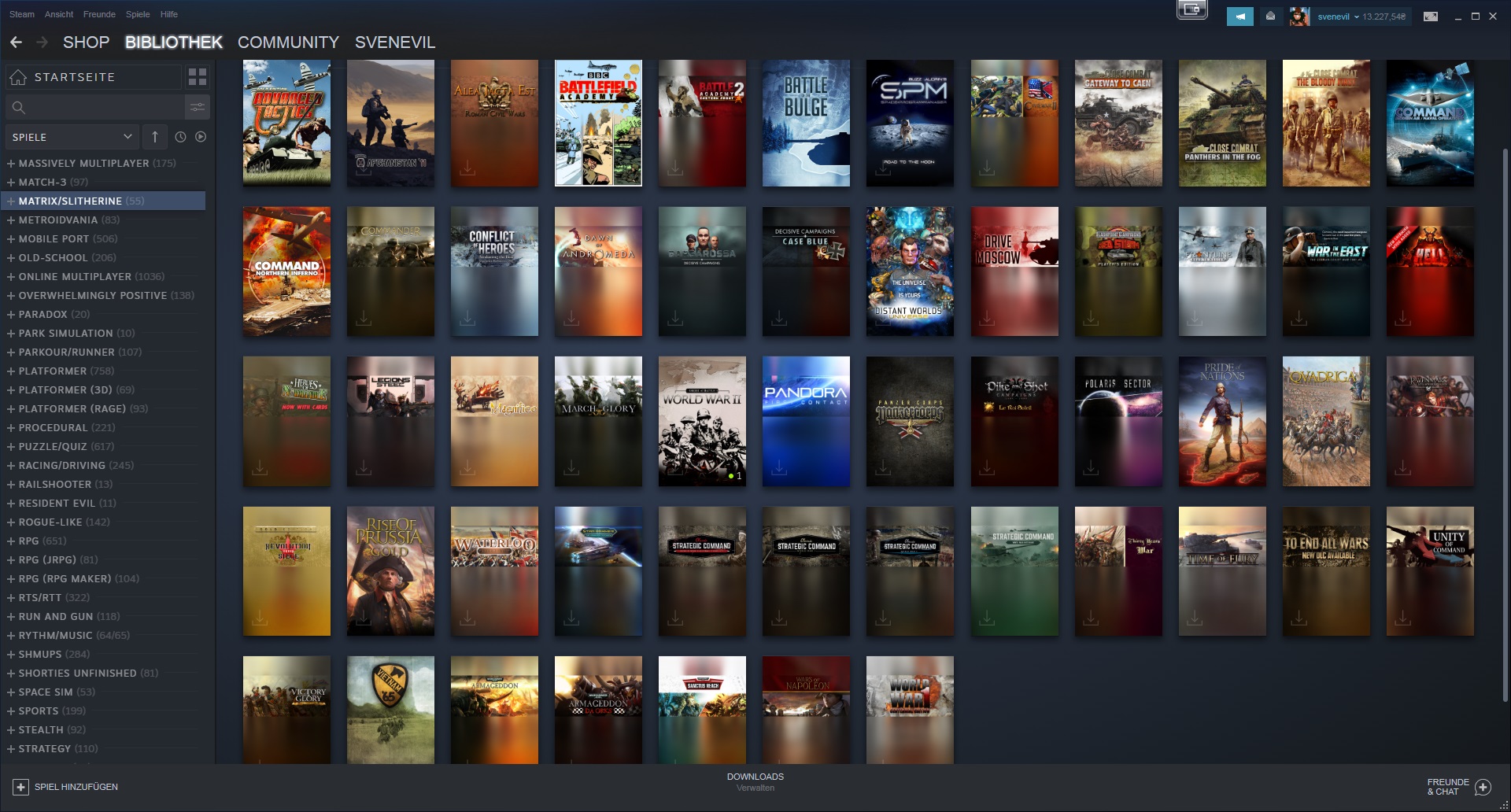Go to the STARTSEITE library home

click(93, 77)
